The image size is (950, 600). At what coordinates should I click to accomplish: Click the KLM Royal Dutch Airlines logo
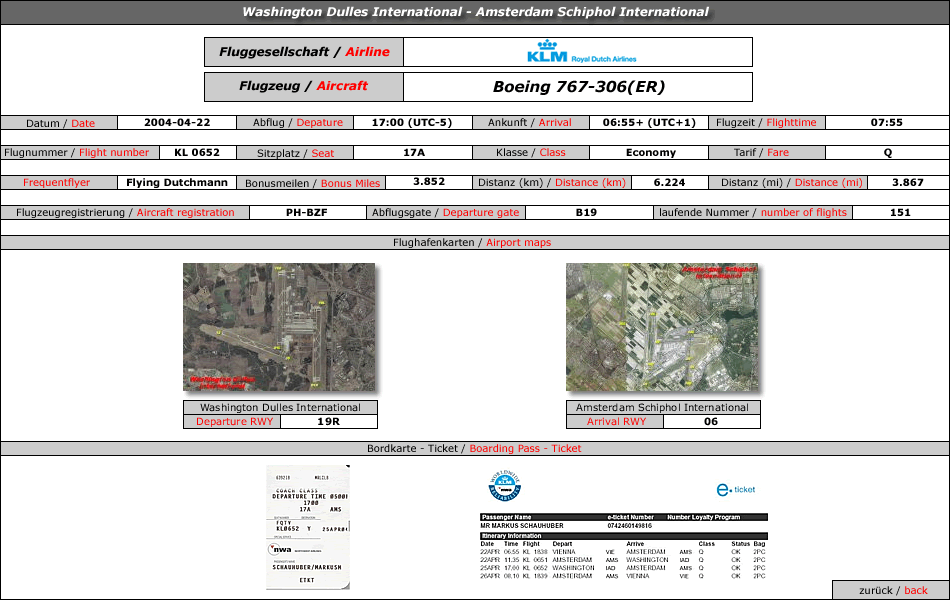pos(577,52)
